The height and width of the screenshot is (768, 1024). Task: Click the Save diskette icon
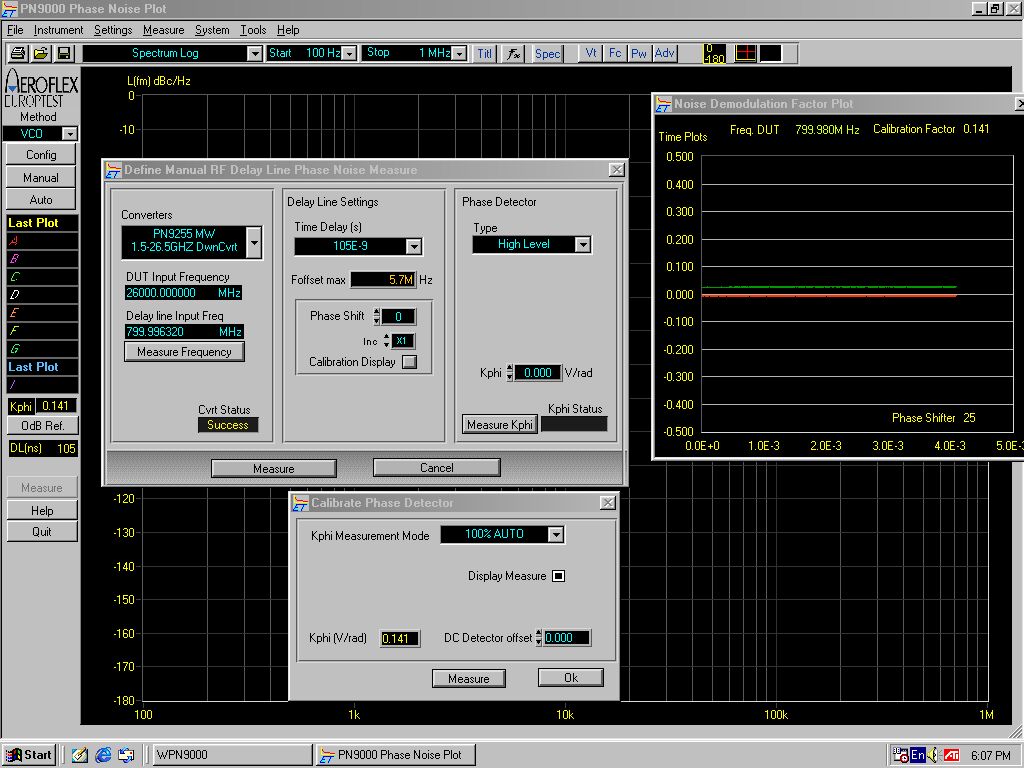64,54
